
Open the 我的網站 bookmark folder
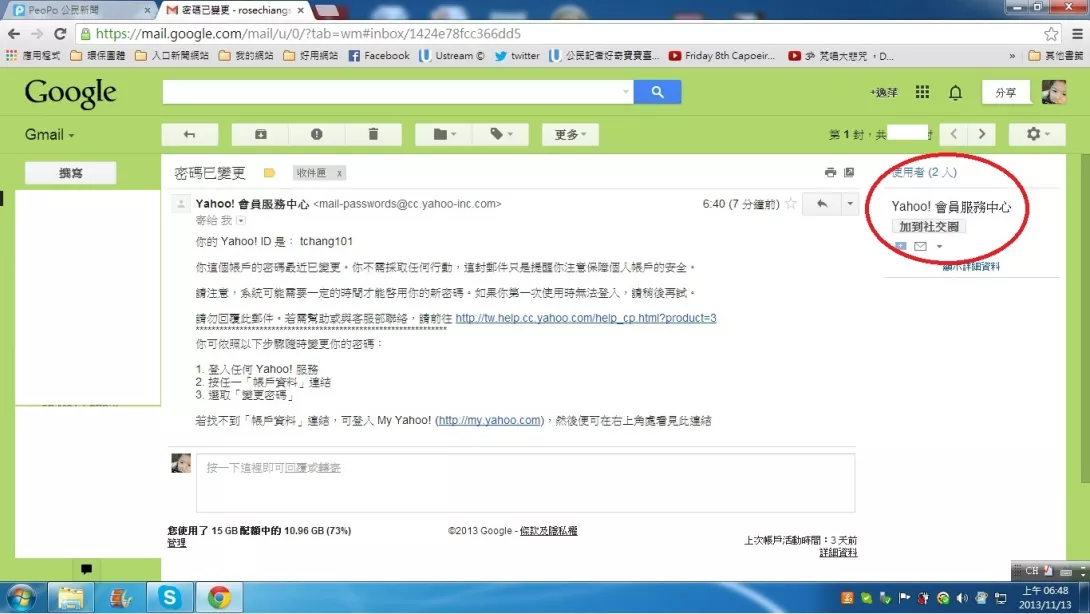[x=246, y=56]
